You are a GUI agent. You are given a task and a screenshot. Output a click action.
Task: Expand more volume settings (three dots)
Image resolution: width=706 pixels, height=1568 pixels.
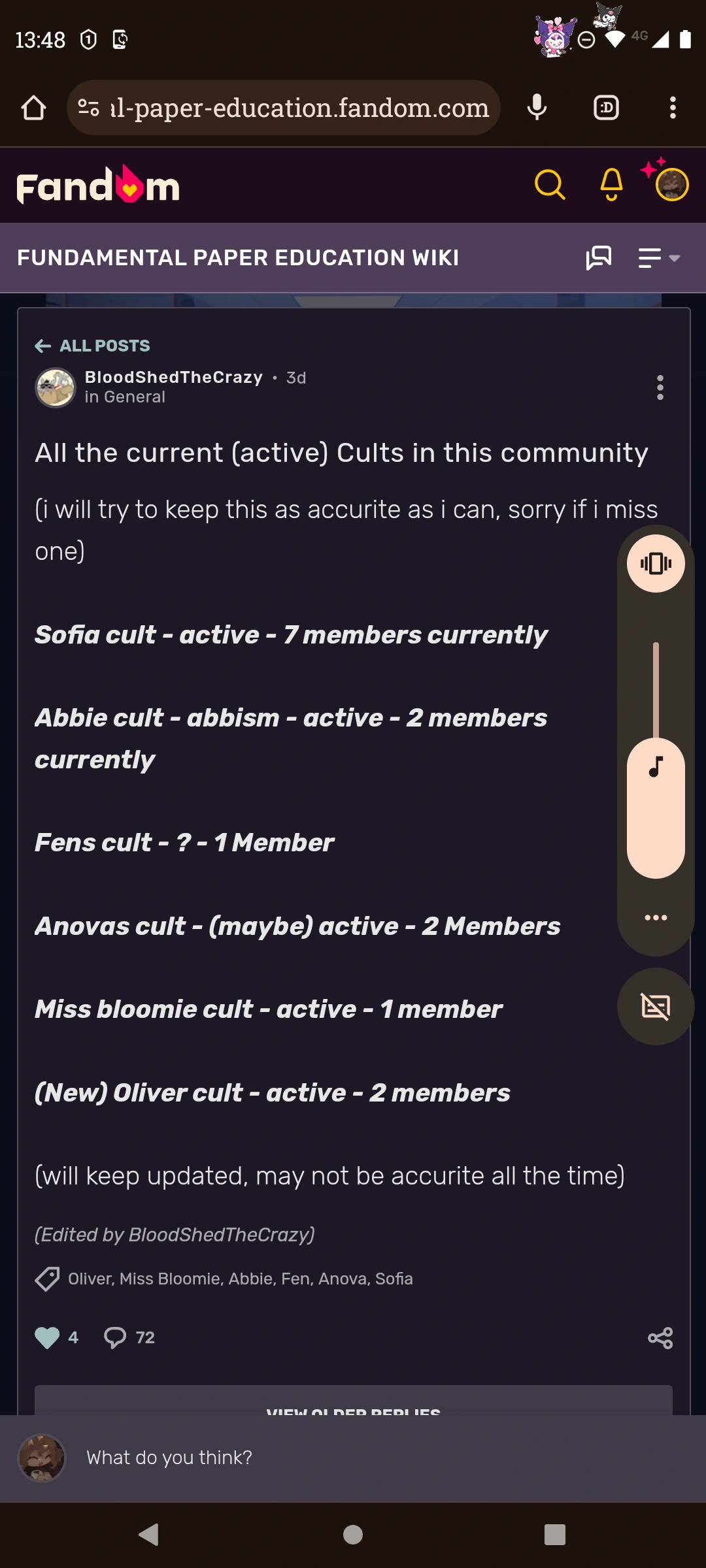(x=656, y=917)
